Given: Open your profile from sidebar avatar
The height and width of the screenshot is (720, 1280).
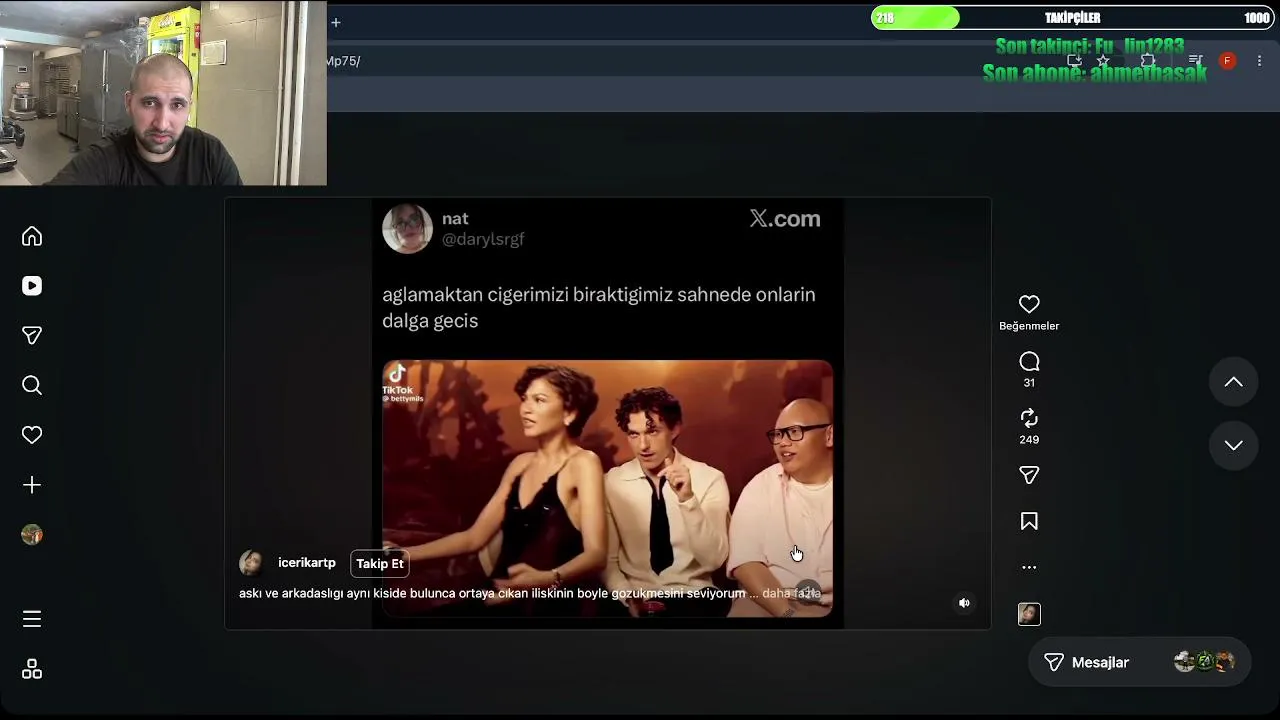Looking at the screenshot, I should pos(32,535).
